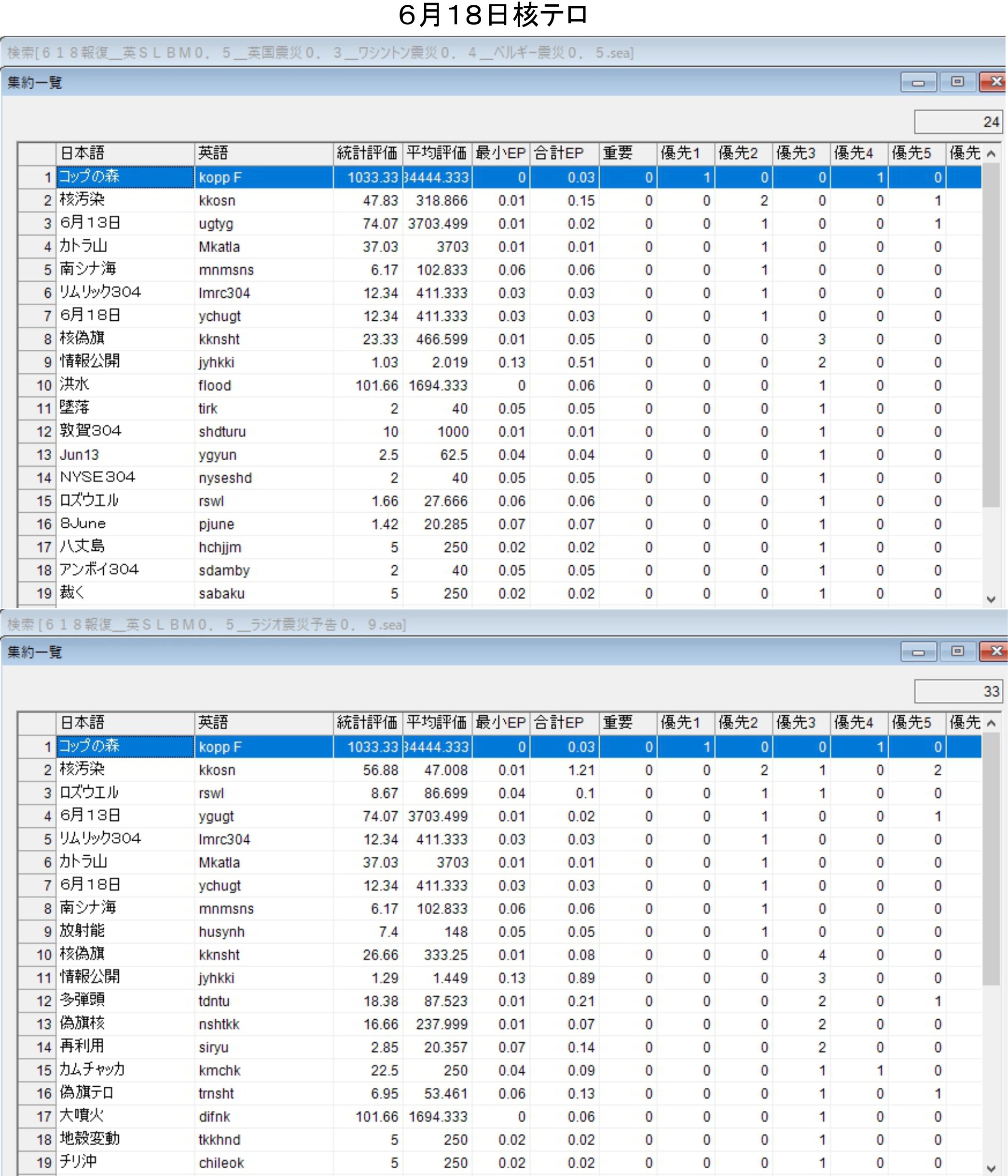Maximize the lower 集約一覧 window
Screen dimensions: 1008x1176
957,652
